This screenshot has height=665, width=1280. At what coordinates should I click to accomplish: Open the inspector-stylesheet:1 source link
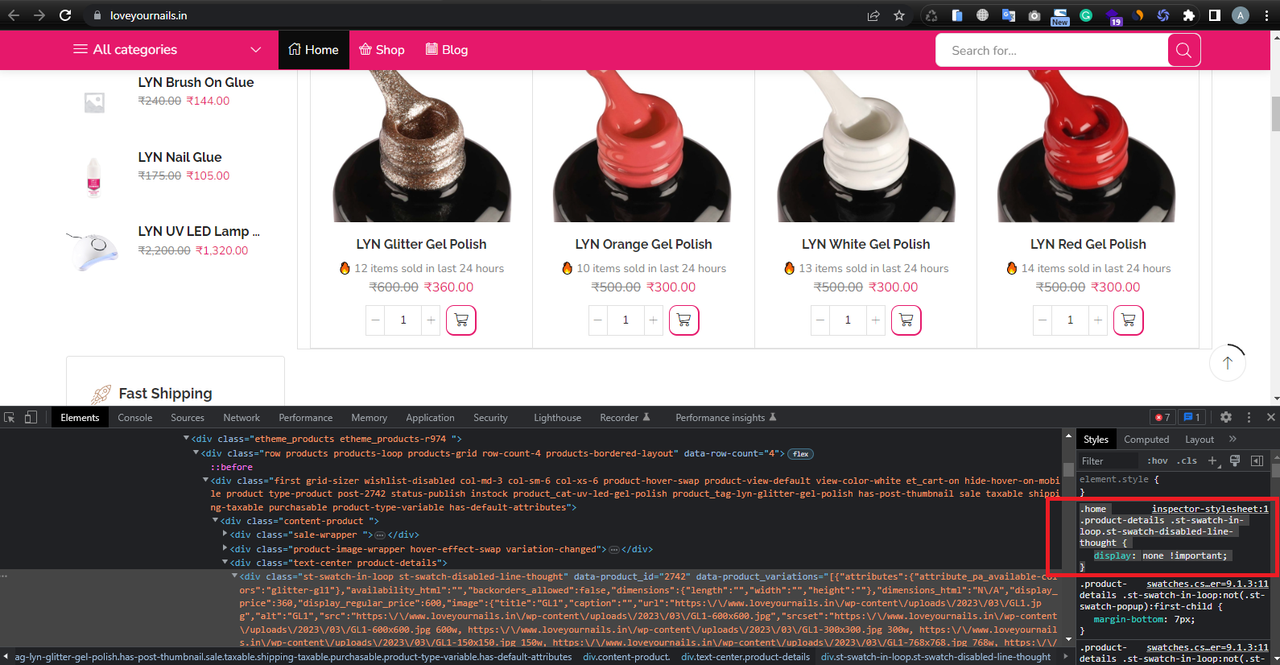tap(1210, 509)
